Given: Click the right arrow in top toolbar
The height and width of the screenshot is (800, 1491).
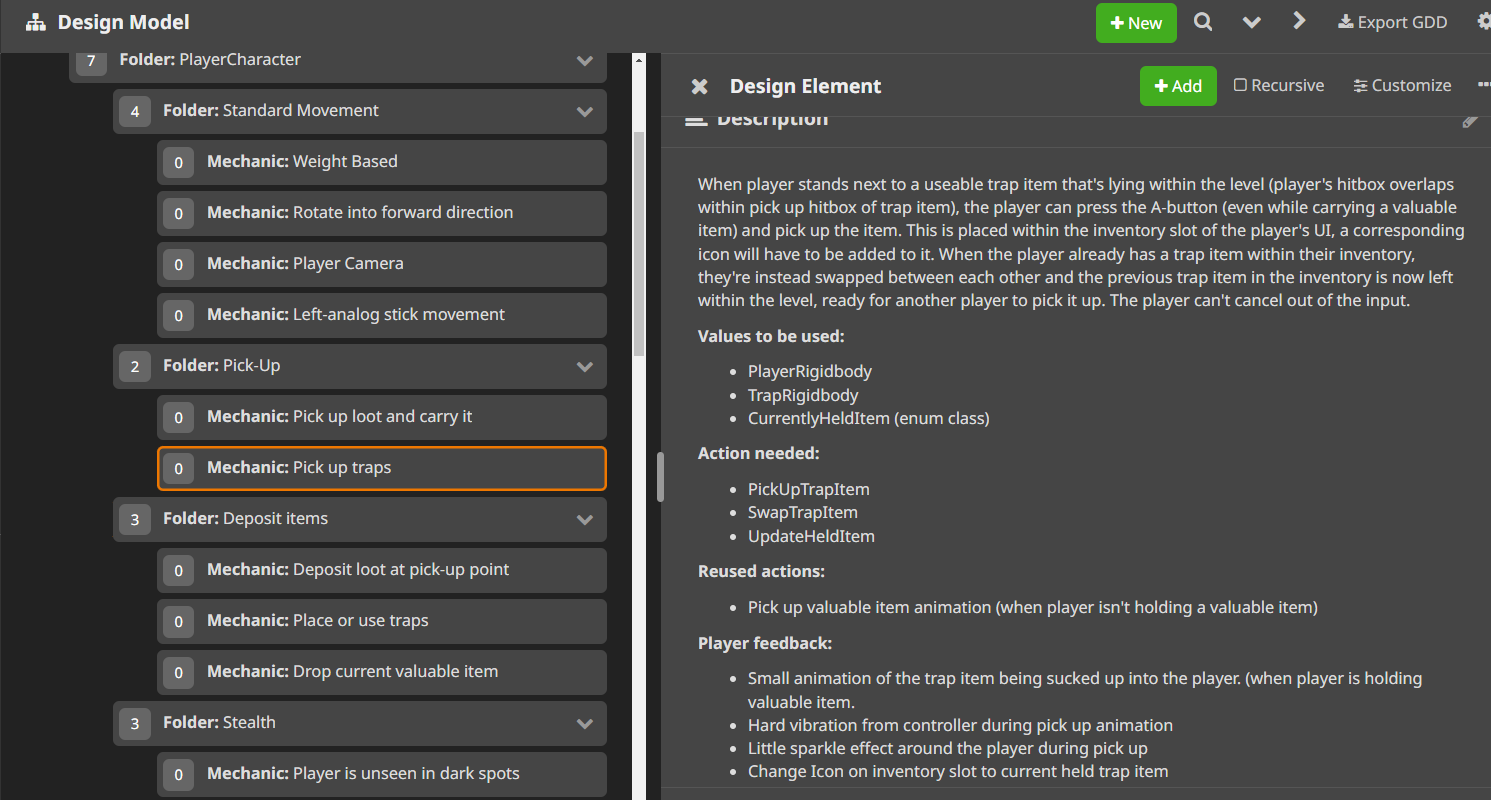Looking at the screenshot, I should click(x=1299, y=21).
